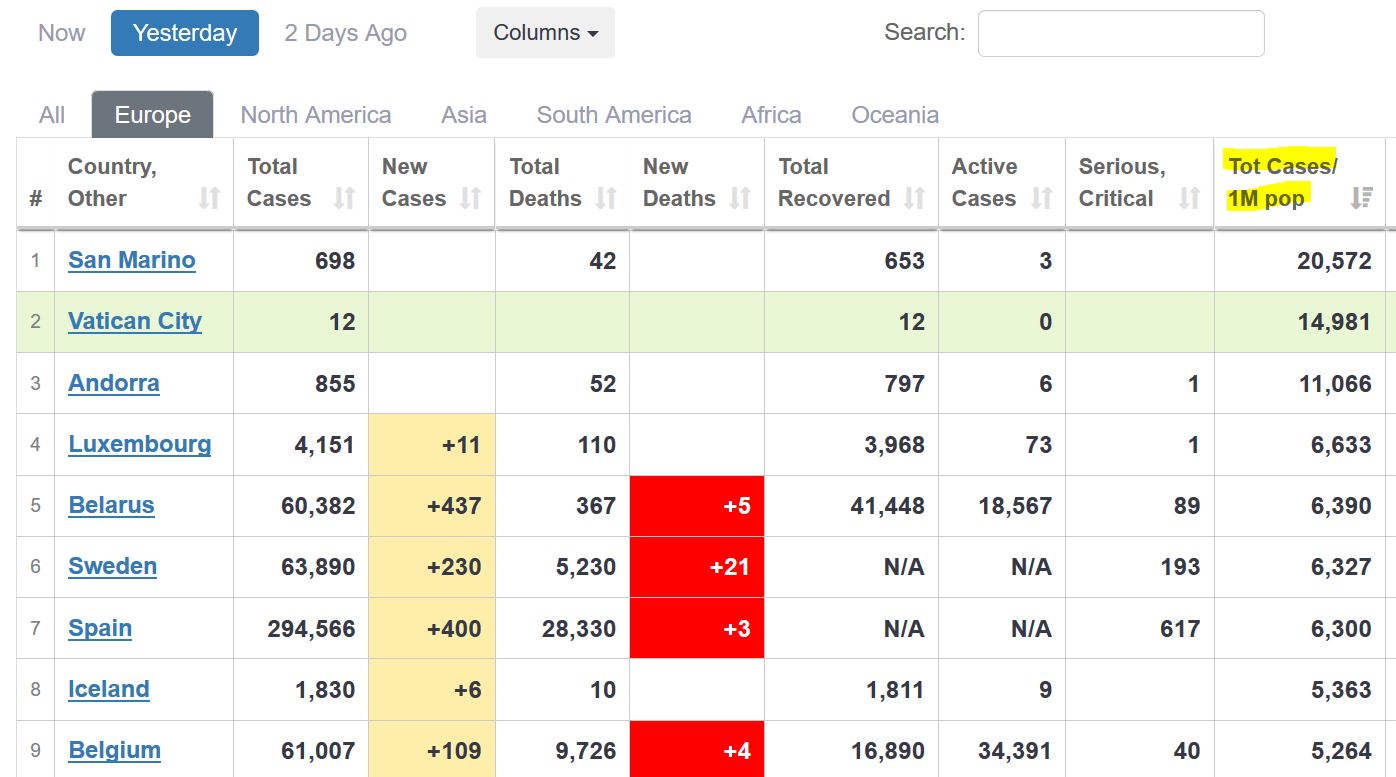Sort by New Deaths arrow icon
1396x777 pixels.
(740, 198)
